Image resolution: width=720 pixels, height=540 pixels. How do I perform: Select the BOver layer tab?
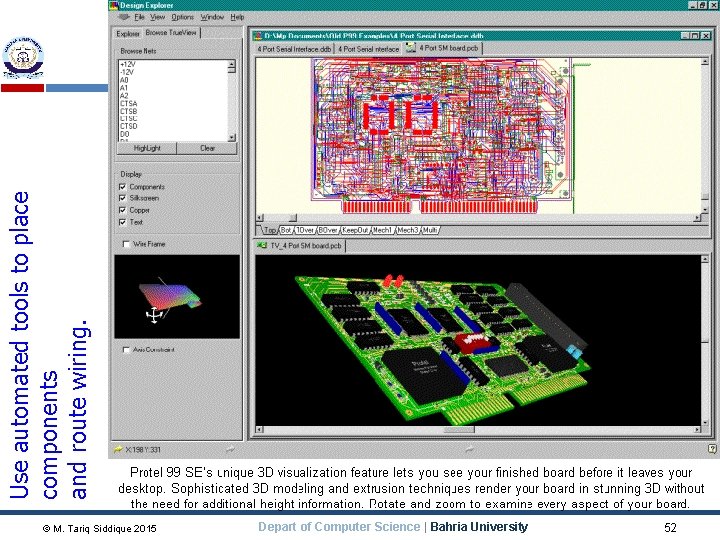tap(327, 230)
